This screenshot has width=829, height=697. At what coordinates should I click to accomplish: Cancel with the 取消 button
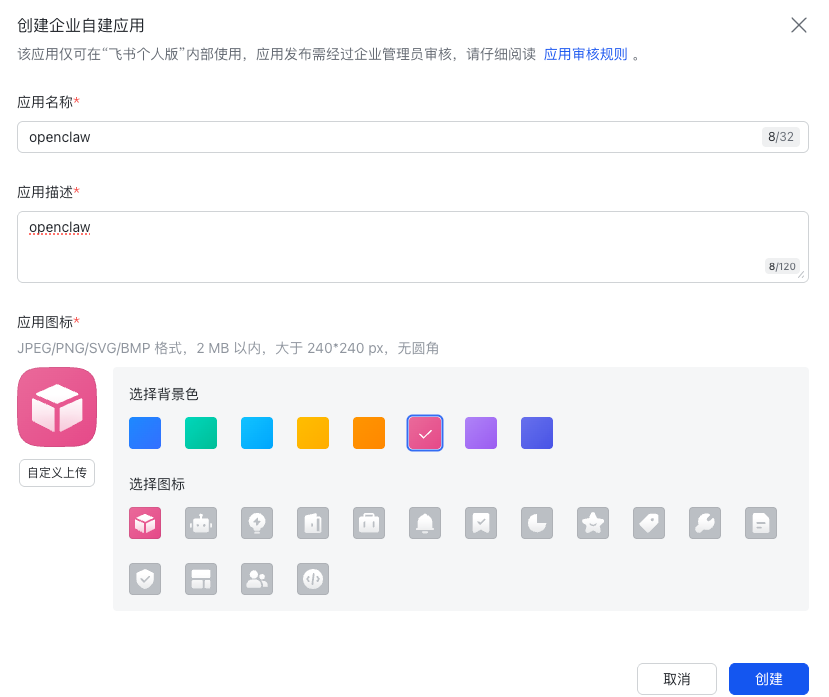tap(677, 679)
